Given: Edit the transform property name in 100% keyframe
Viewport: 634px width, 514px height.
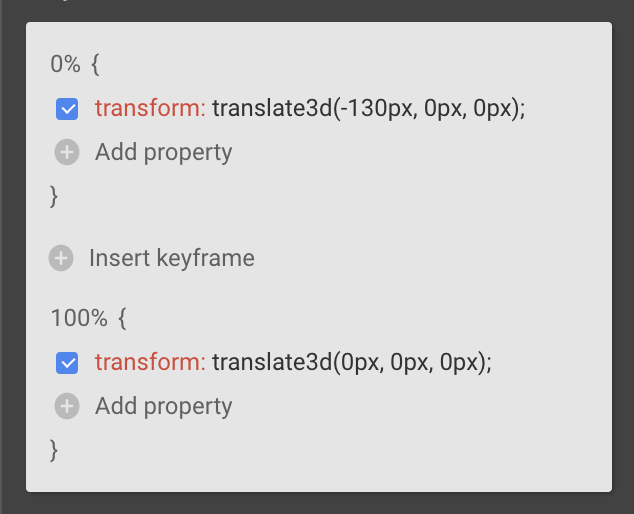Looking at the screenshot, I should (150, 363).
